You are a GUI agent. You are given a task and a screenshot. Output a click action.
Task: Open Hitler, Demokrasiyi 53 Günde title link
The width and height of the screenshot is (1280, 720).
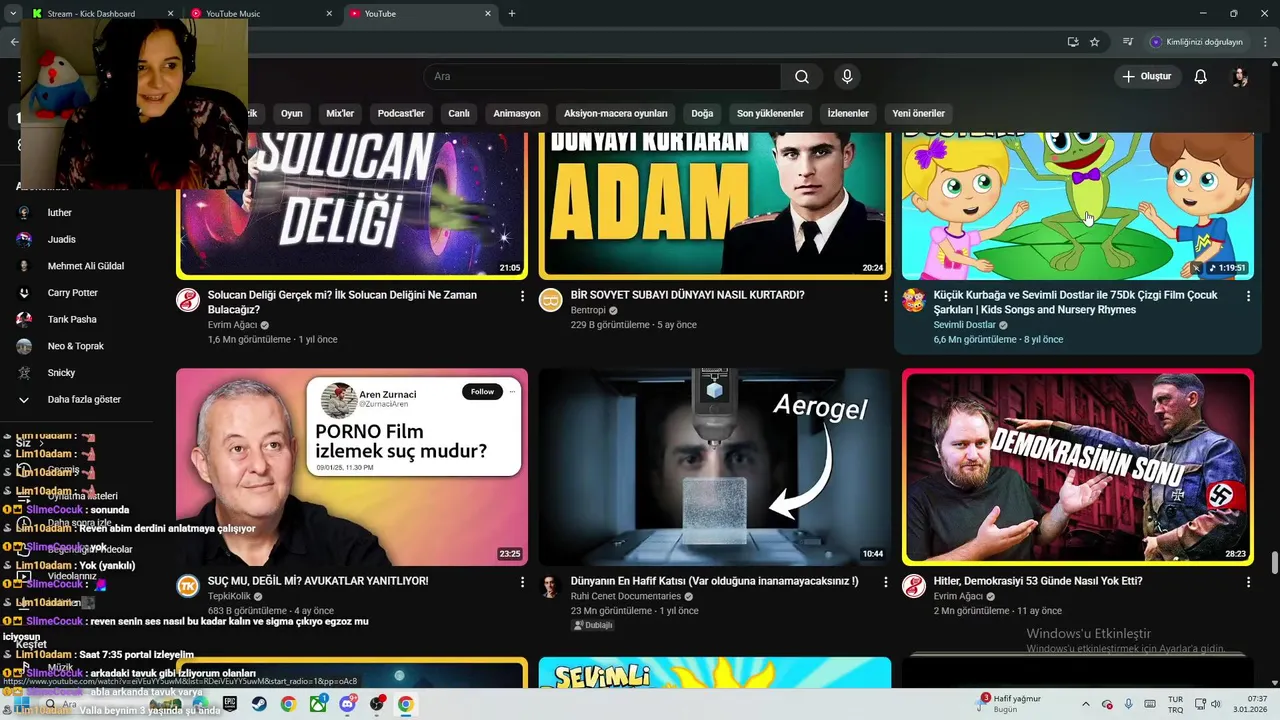[1038, 581]
